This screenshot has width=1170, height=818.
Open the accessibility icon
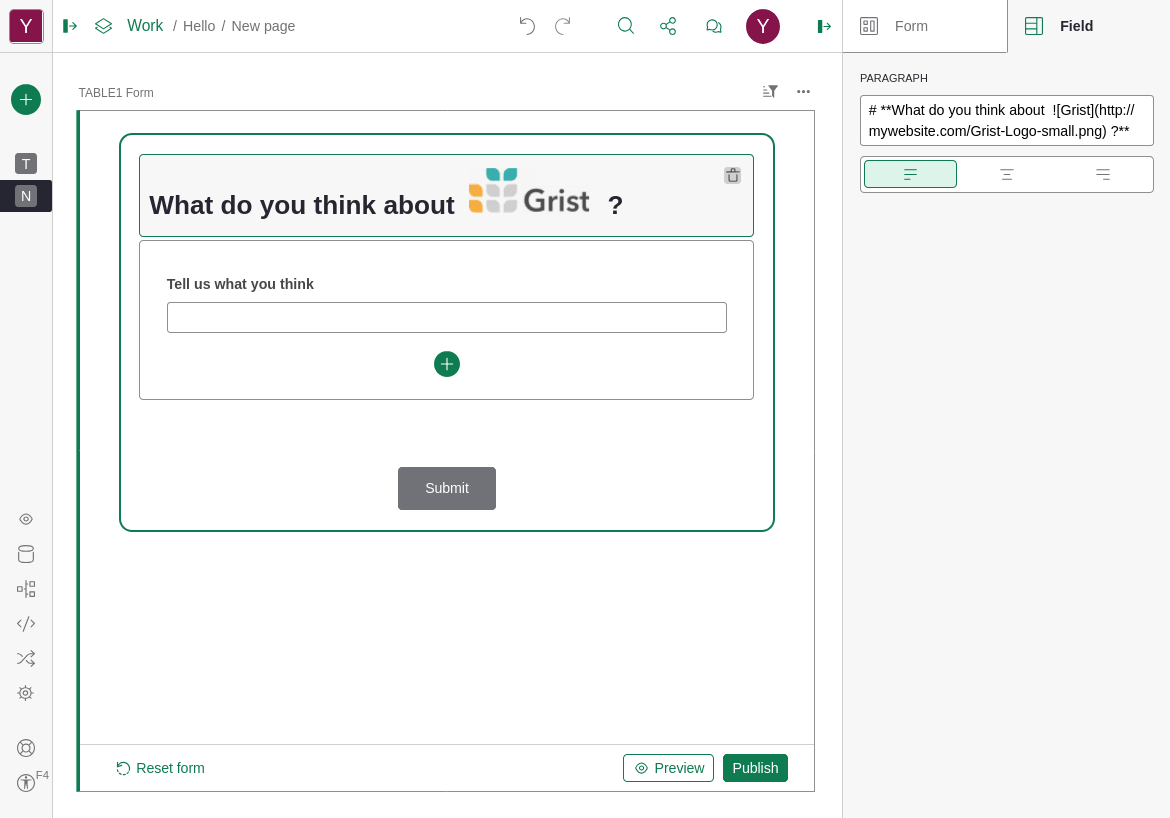(x=26, y=782)
